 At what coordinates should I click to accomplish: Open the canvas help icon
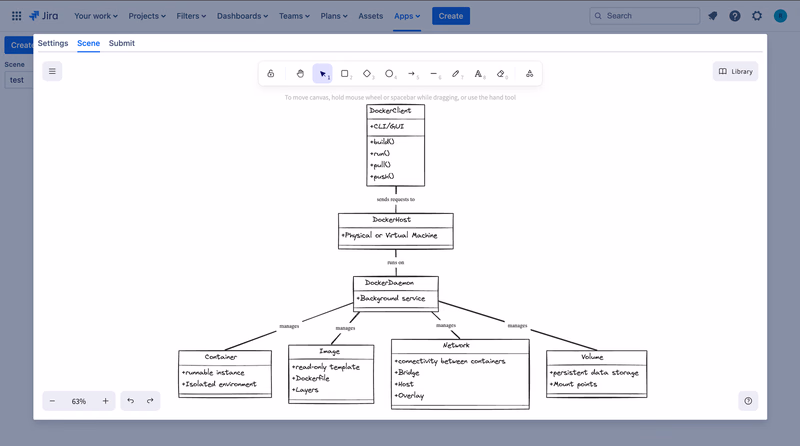[x=748, y=401]
